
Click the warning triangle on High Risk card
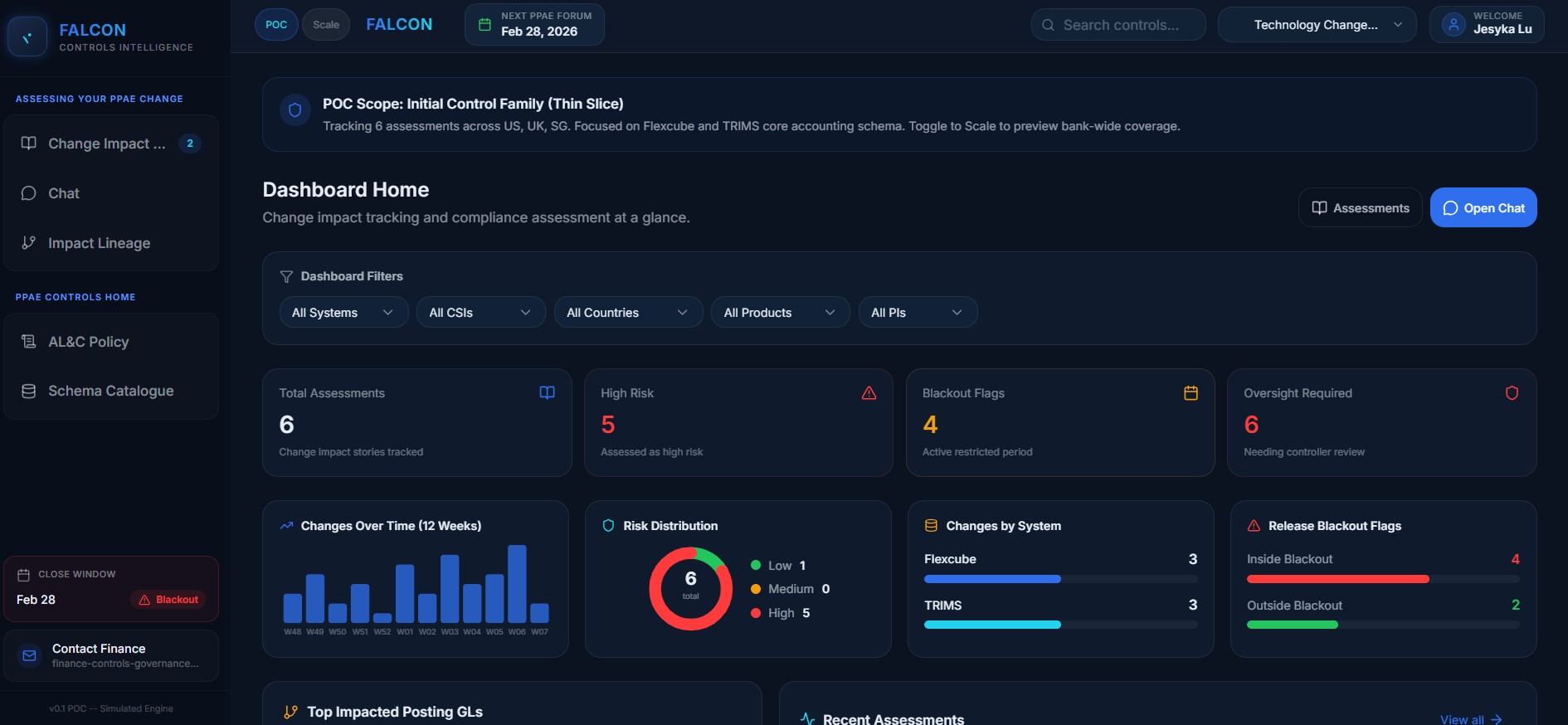[x=869, y=392]
